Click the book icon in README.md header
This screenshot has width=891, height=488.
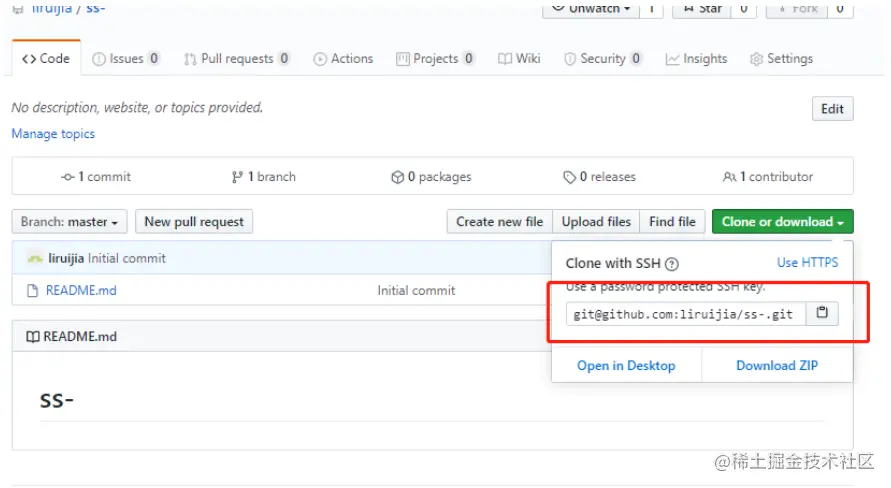32,337
